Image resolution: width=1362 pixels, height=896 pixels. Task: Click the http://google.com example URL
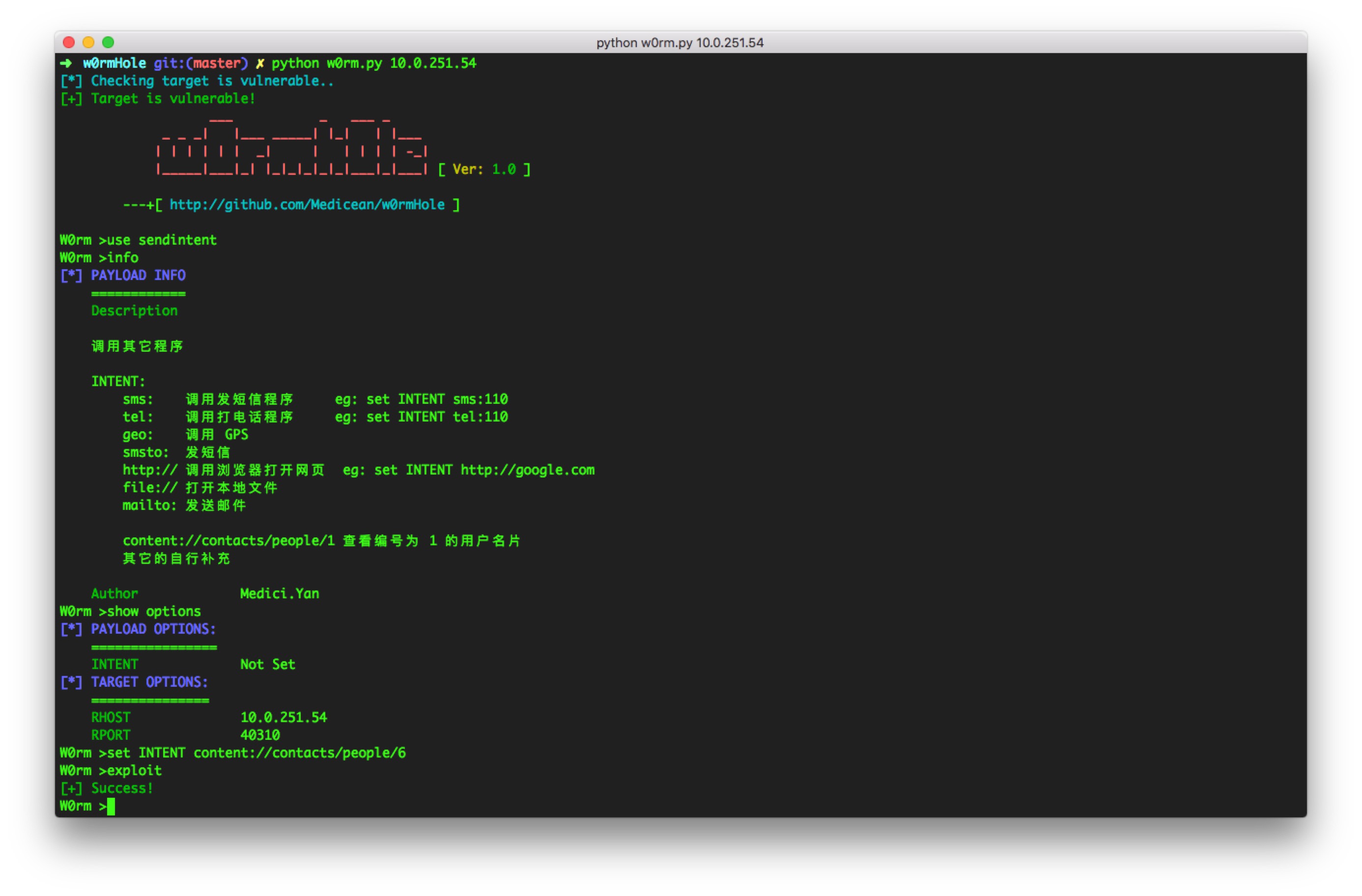point(527,470)
